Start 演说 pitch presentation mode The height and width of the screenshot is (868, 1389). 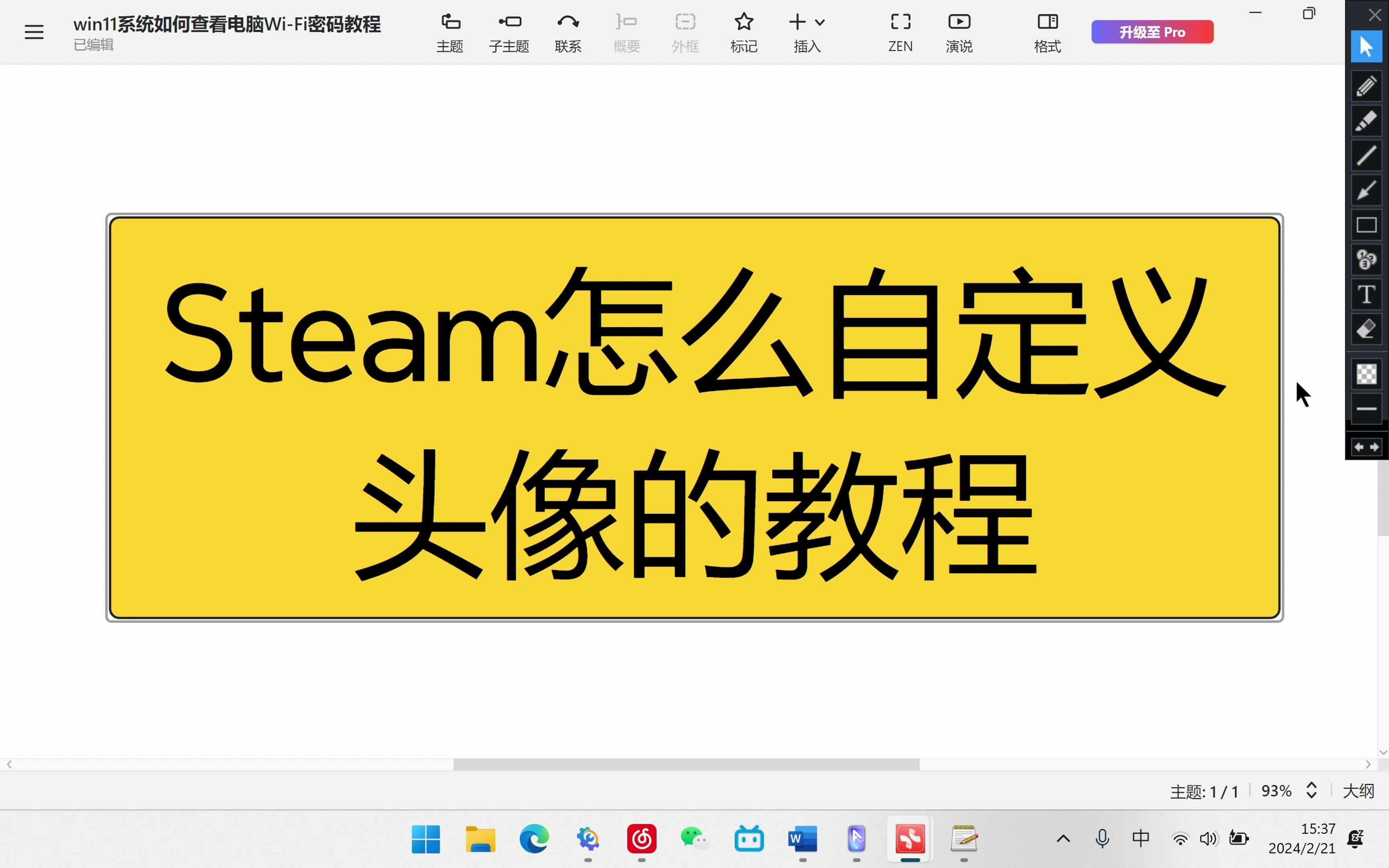click(x=959, y=33)
